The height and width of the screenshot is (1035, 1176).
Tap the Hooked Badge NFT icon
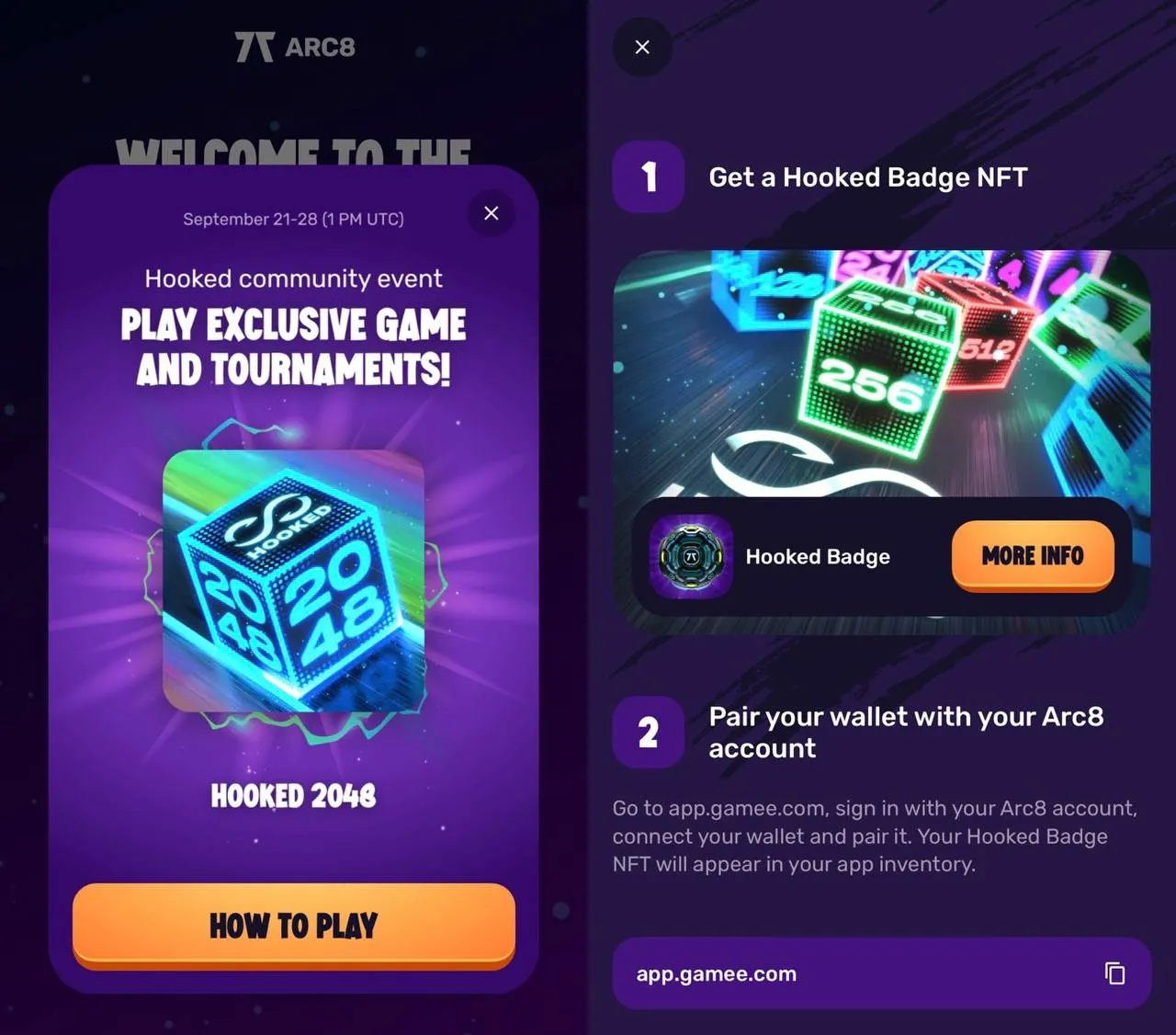pos(691,557)
